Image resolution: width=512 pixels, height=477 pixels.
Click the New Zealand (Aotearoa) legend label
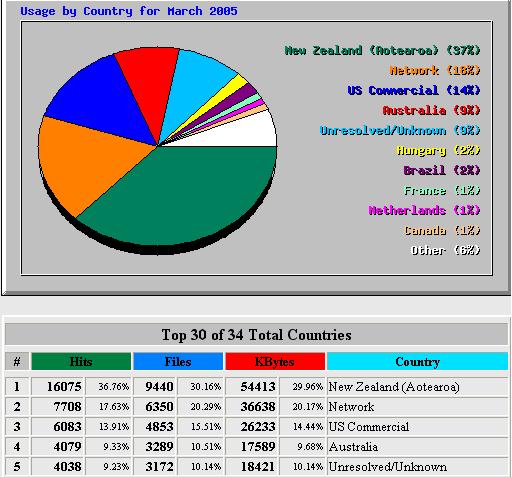382,51
